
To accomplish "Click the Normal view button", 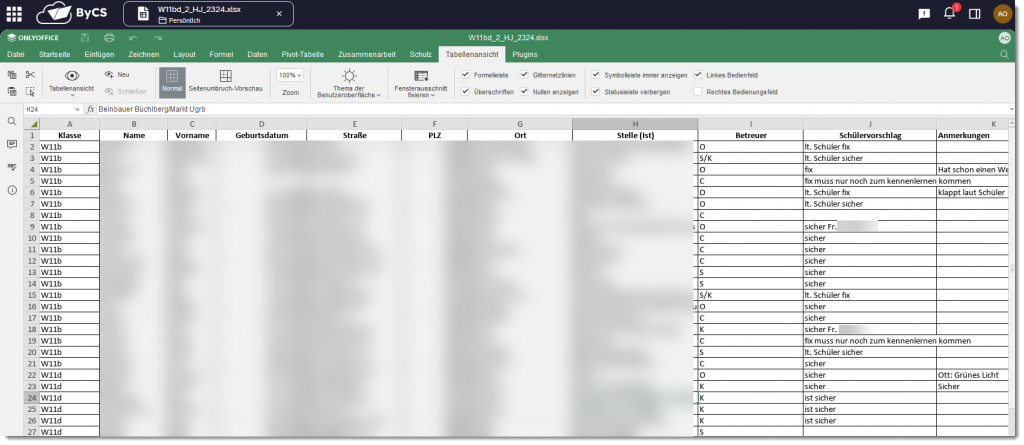I will (172, 81).
